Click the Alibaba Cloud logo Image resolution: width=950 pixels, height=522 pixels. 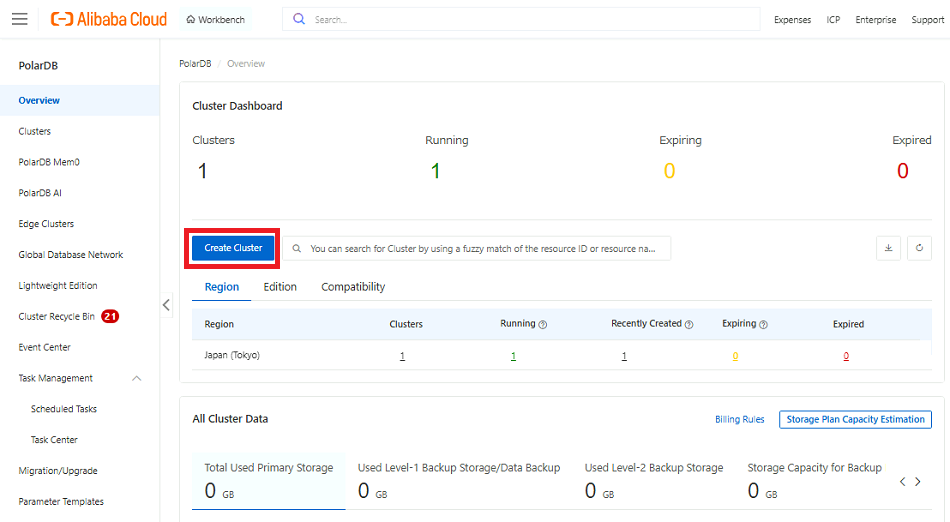(x=108, y=19)
